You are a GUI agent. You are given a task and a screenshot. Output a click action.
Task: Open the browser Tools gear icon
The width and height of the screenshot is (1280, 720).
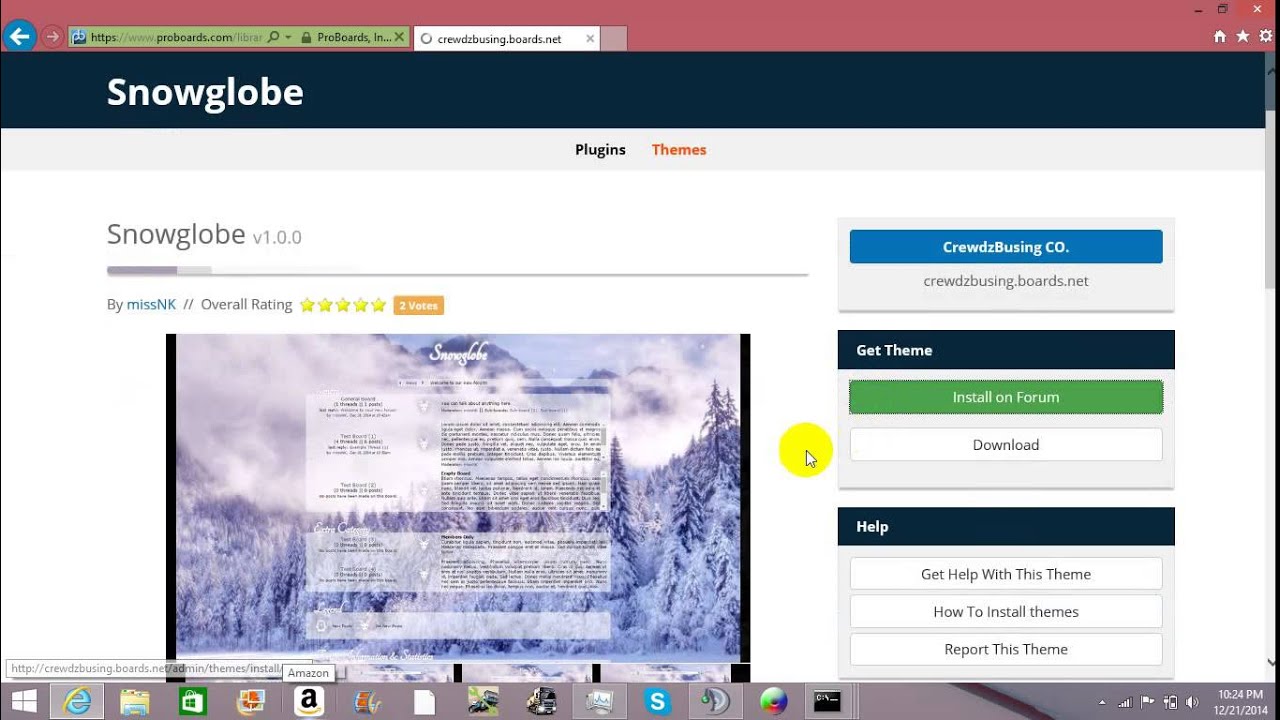pyautogui.click(x=1266, y=36)
